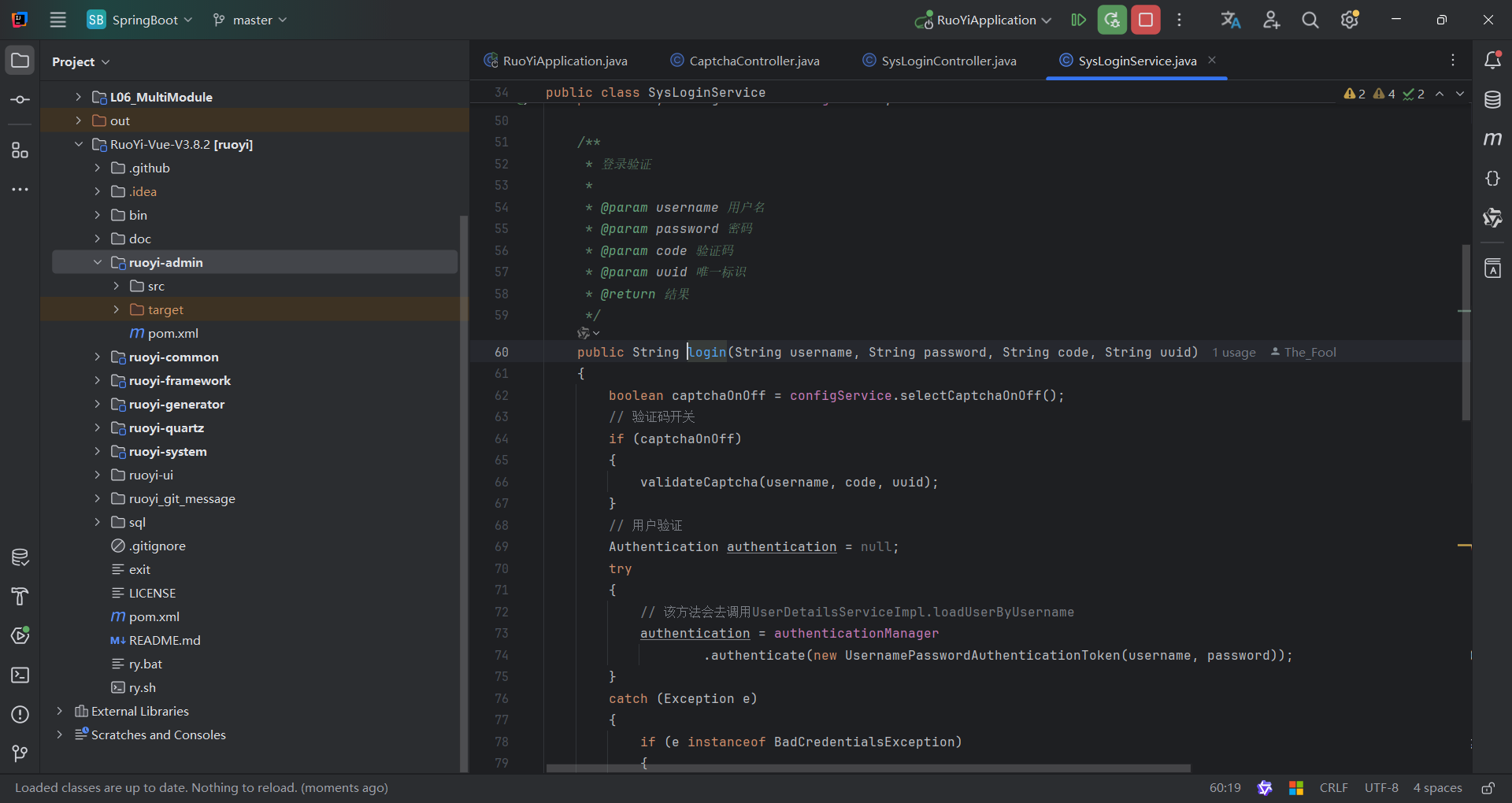Viewport: 1512px width, 803px height.
Task: Collapse the ruoyi-admin folder
Action: (98, 263)
